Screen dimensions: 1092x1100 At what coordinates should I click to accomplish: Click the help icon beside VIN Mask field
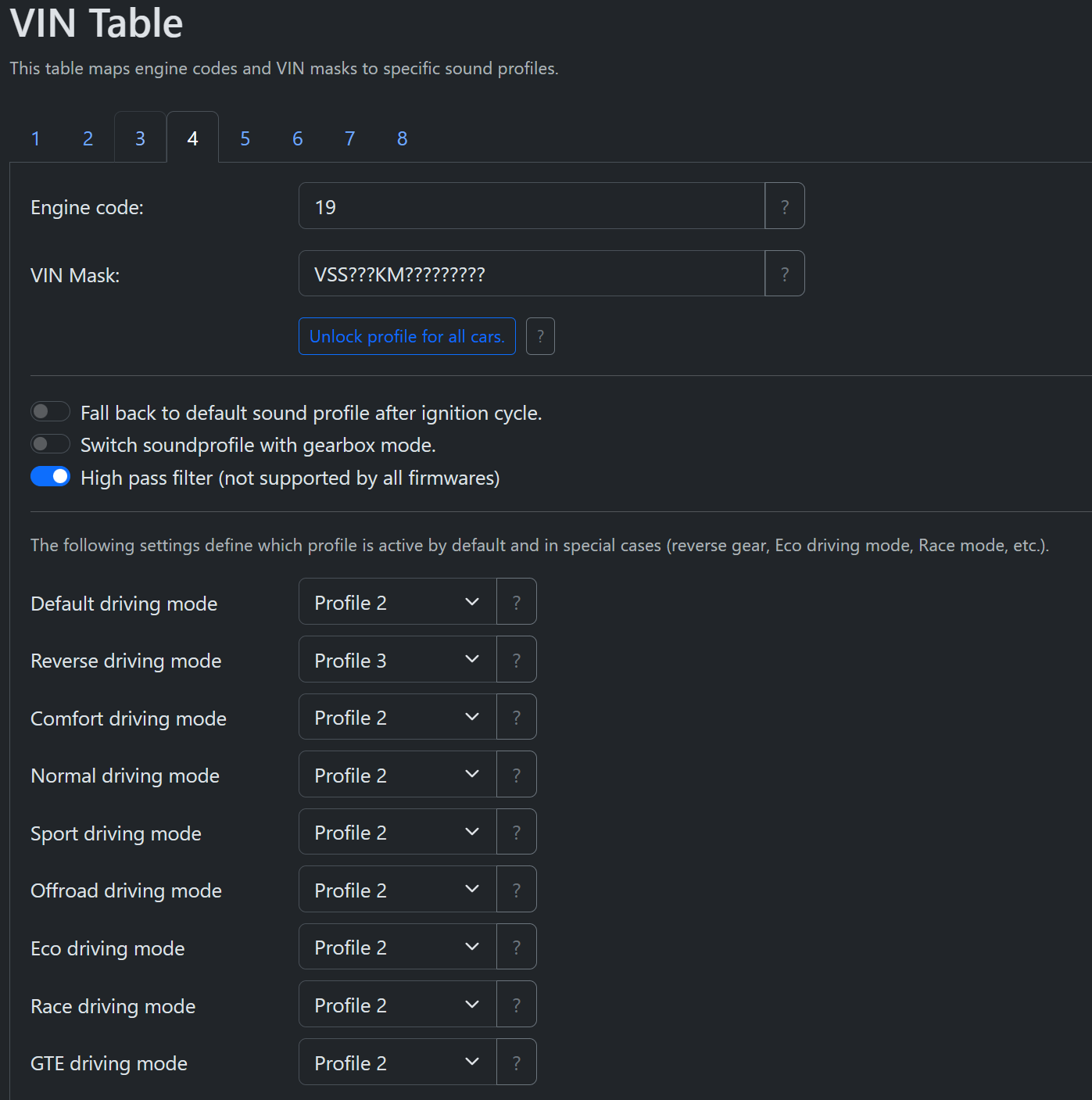[784, 274]
